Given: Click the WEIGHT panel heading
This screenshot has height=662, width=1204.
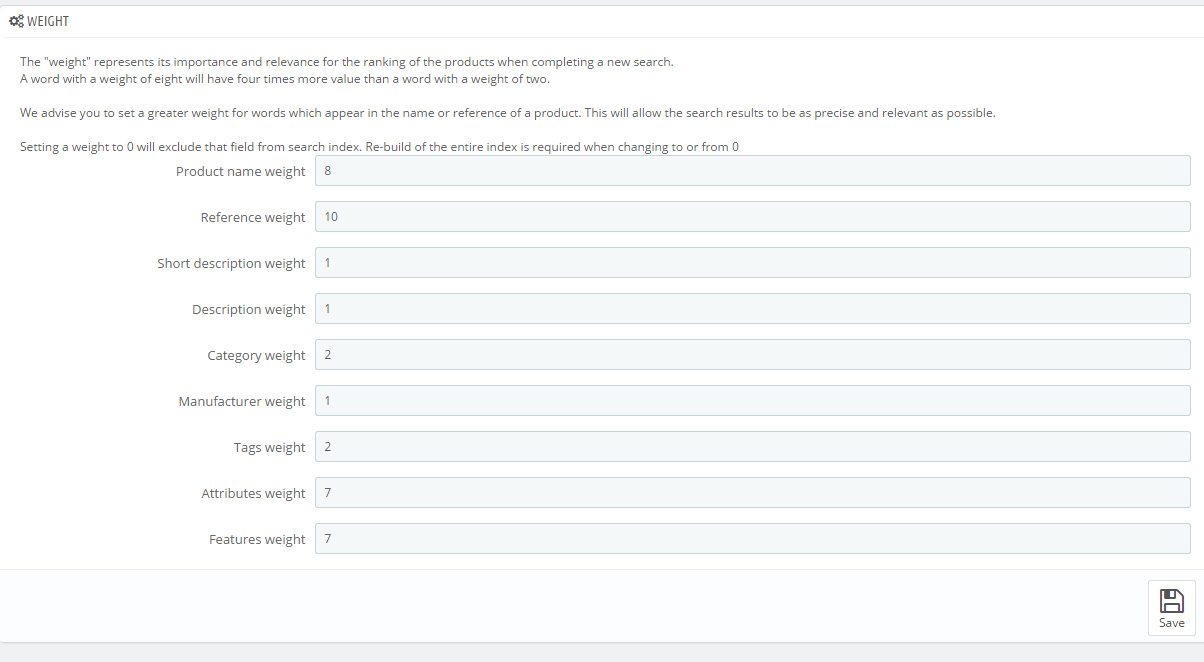Looking at the screenshot, I should tap(48, 21).
